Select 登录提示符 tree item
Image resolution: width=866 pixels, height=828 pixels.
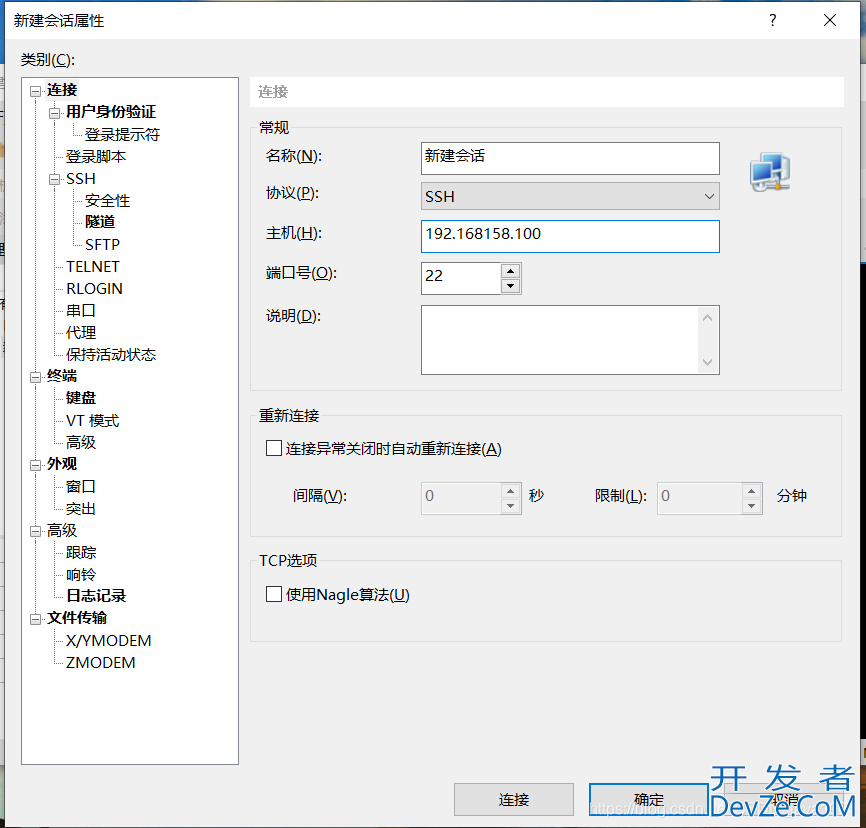click(122, 135)
